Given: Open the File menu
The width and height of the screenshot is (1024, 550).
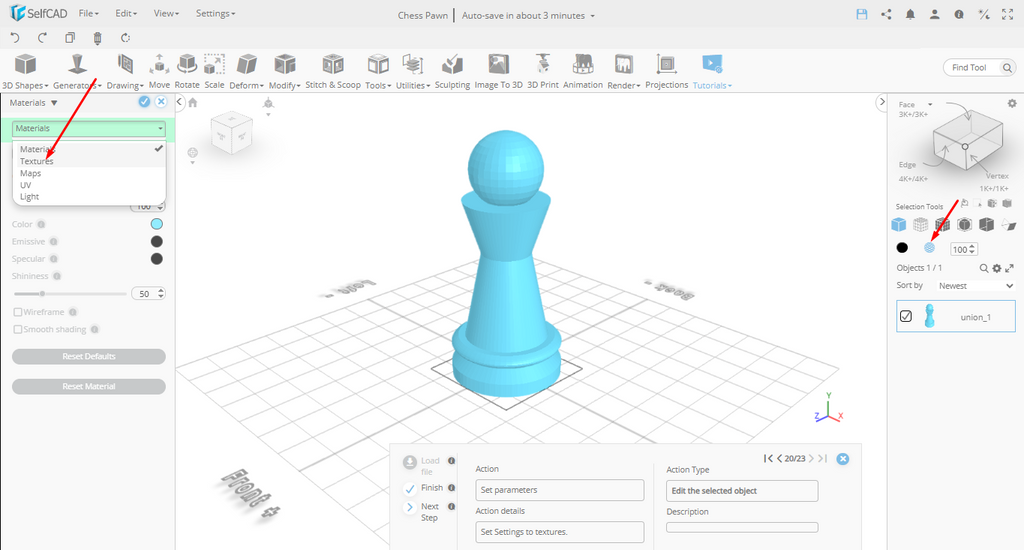Looking at the screenshot, I should point(88,14).
